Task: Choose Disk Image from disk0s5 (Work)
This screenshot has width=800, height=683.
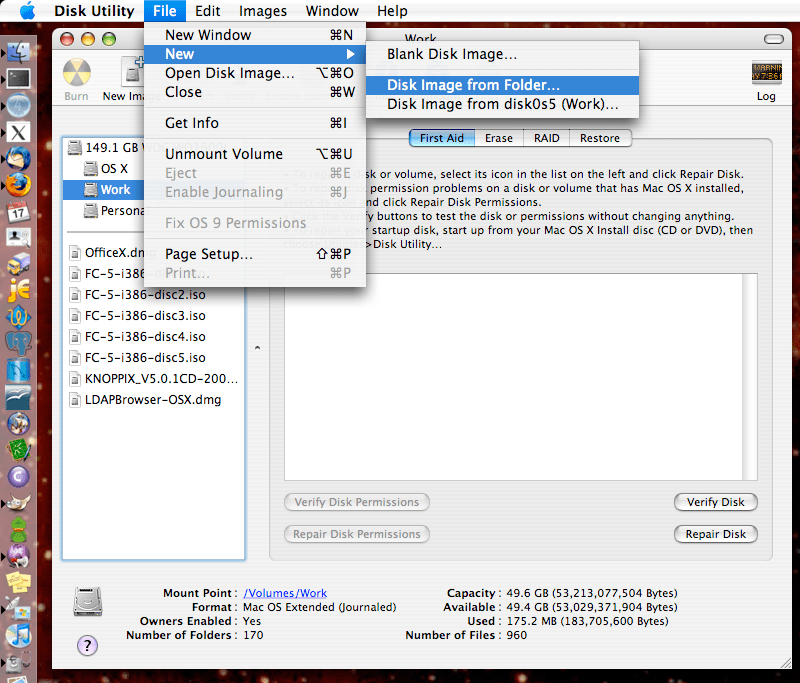Action: click(503, 104)
